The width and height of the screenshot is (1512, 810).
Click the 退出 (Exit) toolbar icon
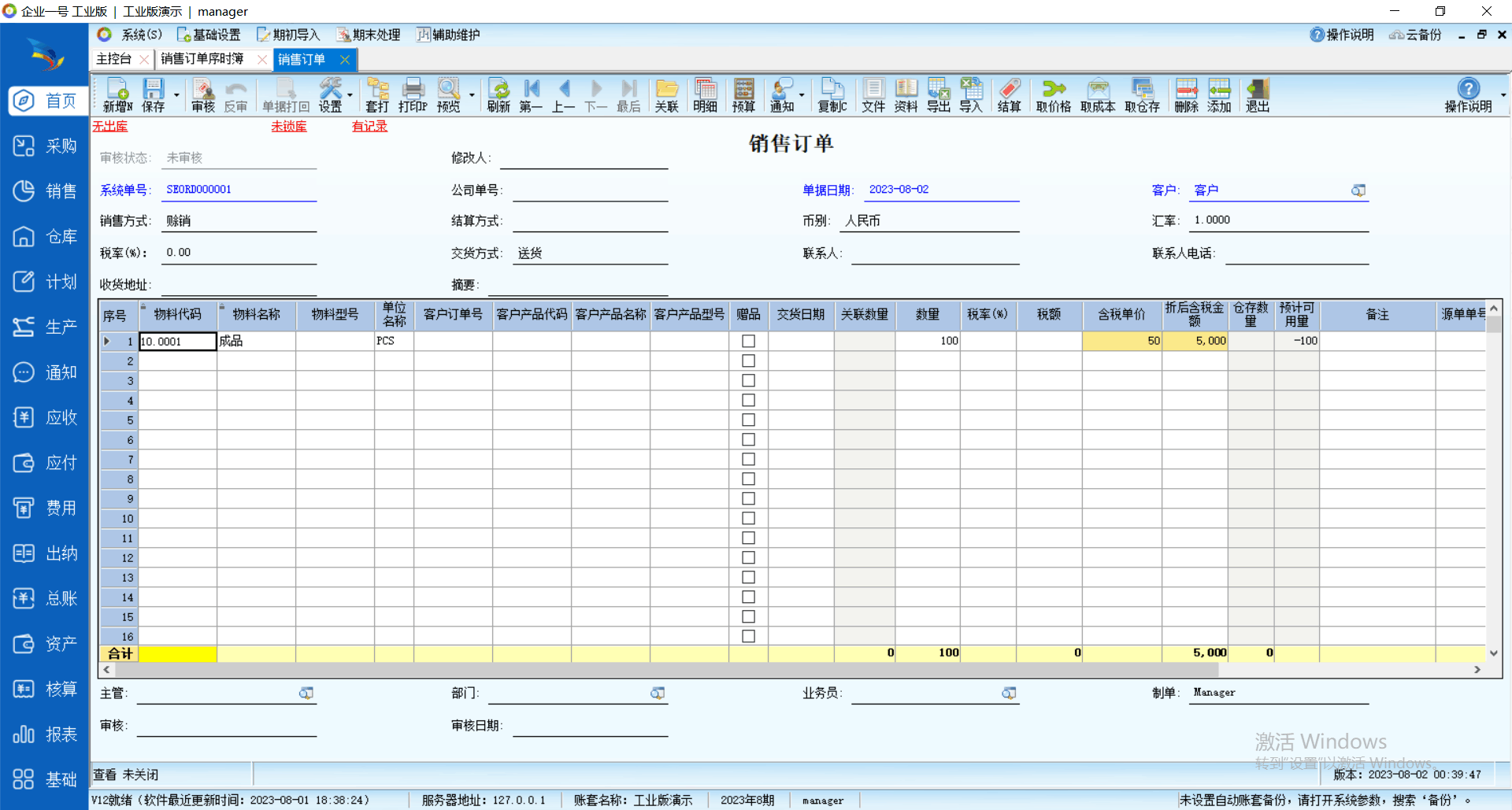1258,95
